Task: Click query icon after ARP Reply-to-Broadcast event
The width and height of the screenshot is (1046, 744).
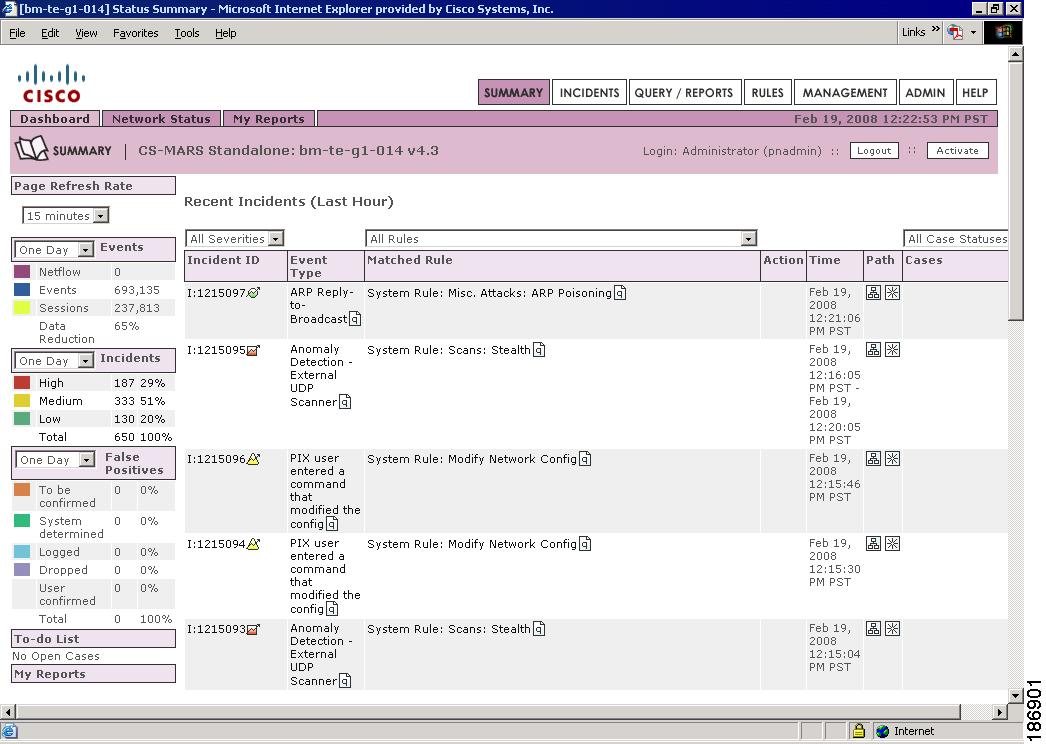Action: click(355, 319)
